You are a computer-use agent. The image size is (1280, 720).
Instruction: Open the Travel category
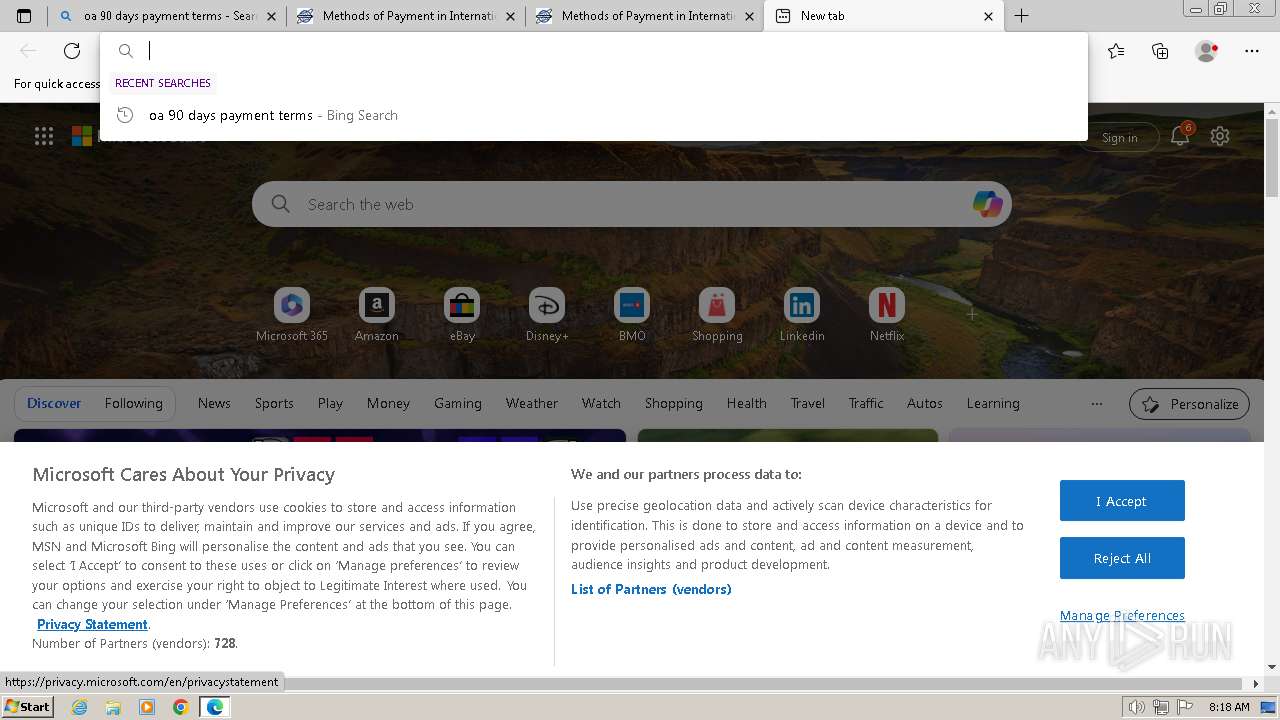[x=808, y=403]
